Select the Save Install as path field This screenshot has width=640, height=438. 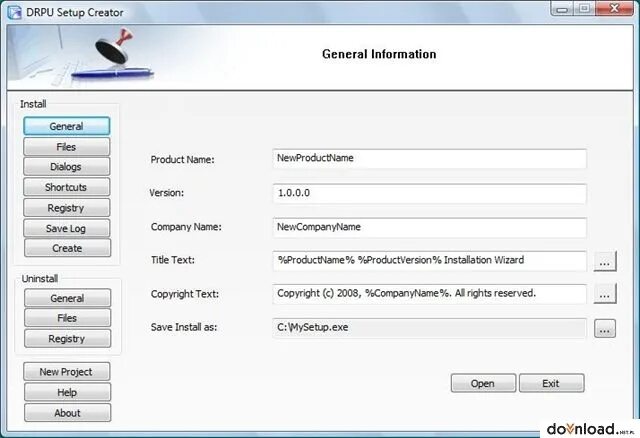[x=429, y=328]
